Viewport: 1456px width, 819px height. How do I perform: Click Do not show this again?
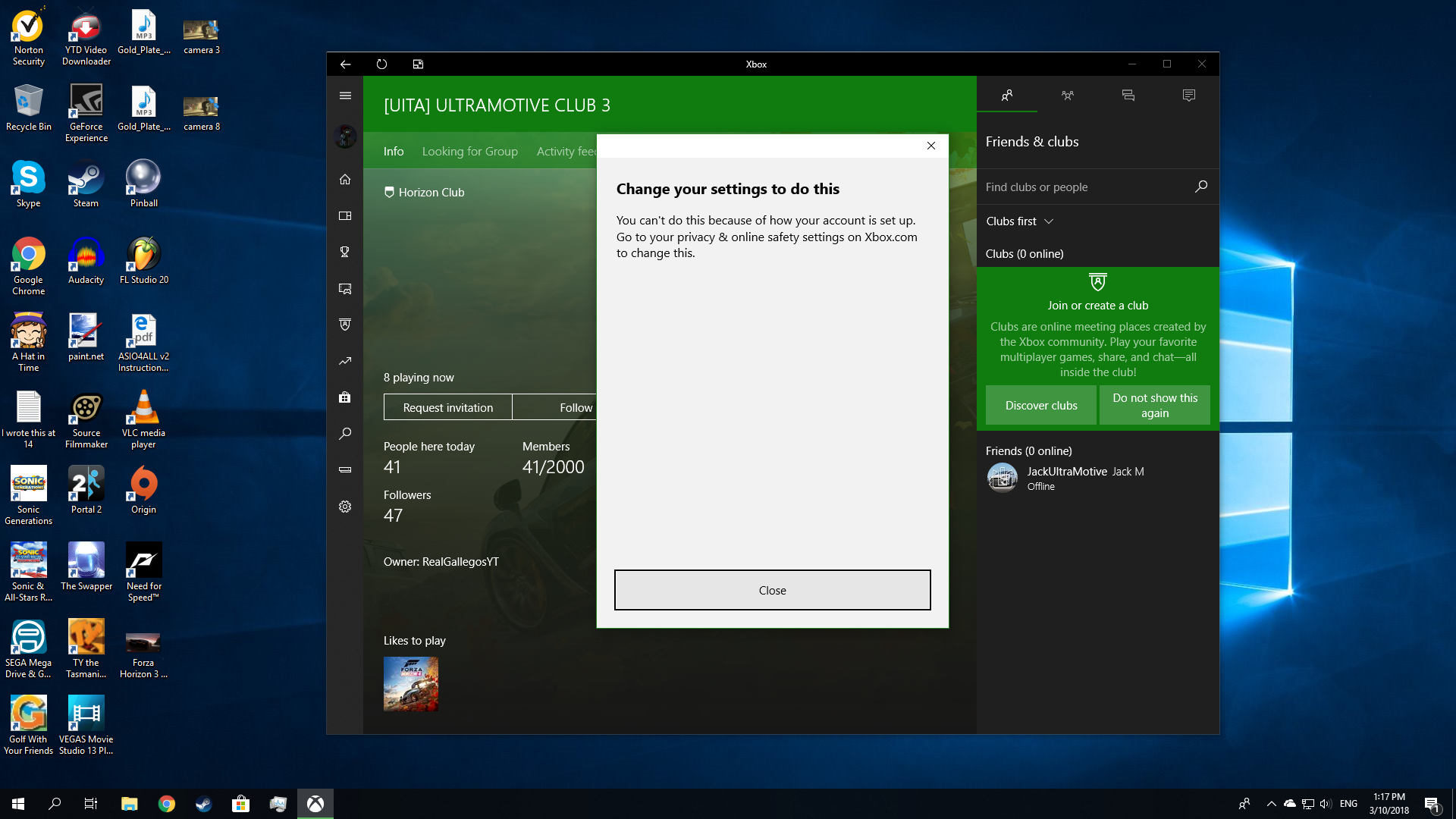point(1155,405)
